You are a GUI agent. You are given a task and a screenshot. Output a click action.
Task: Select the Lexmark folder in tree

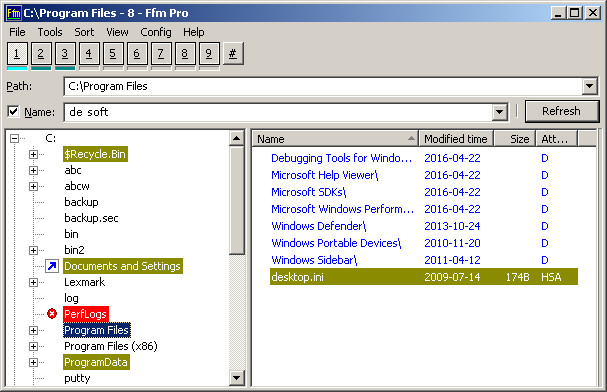[x=84, y=282]
